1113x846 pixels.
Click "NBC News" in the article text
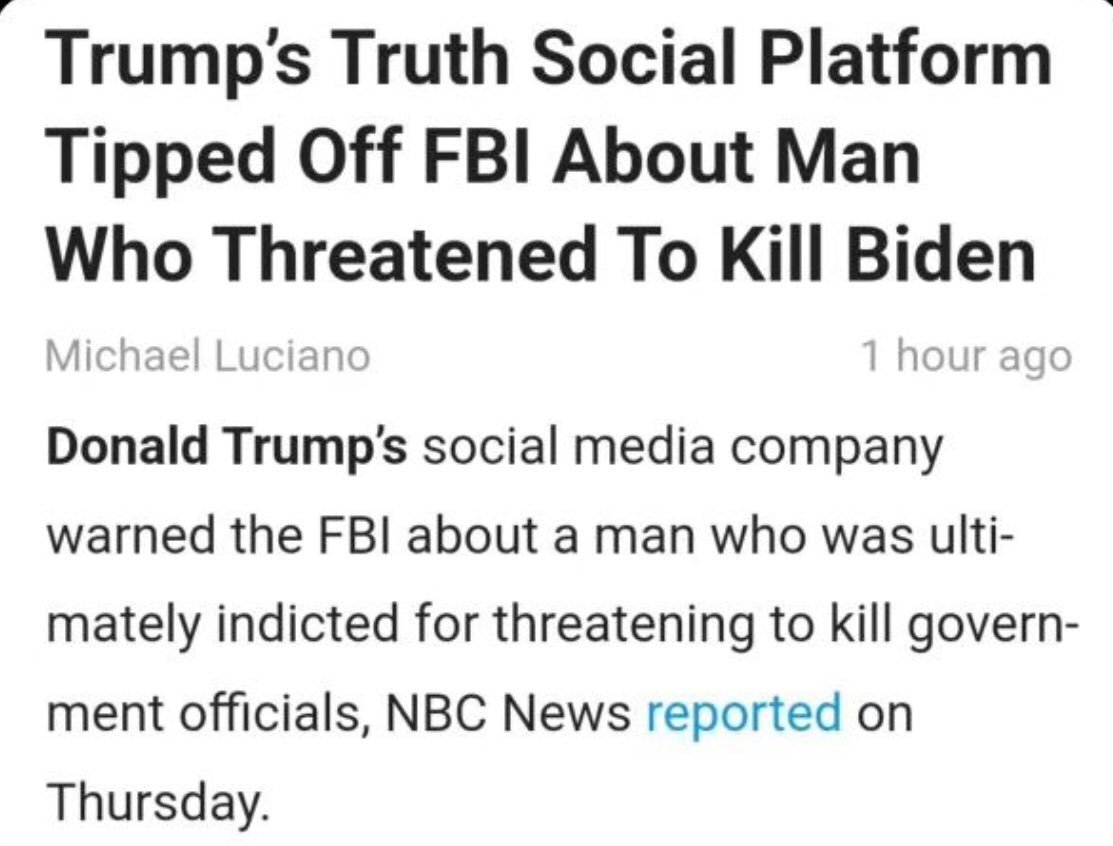coord(518,713)
